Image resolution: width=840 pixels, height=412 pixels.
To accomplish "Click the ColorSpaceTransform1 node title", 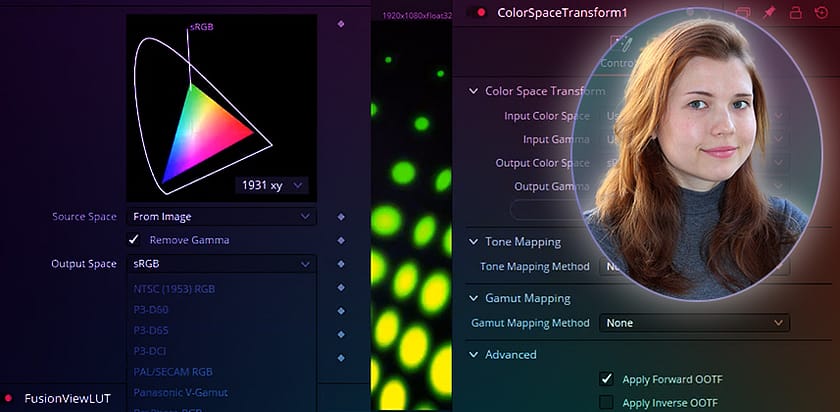I will pos(562,12).
